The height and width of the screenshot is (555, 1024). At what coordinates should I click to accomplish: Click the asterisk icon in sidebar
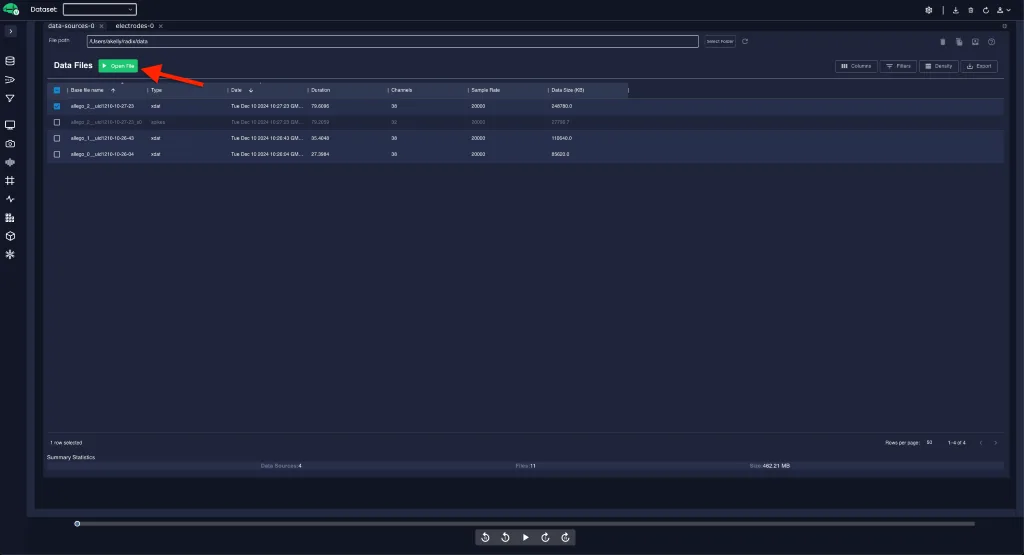[10, 255]
